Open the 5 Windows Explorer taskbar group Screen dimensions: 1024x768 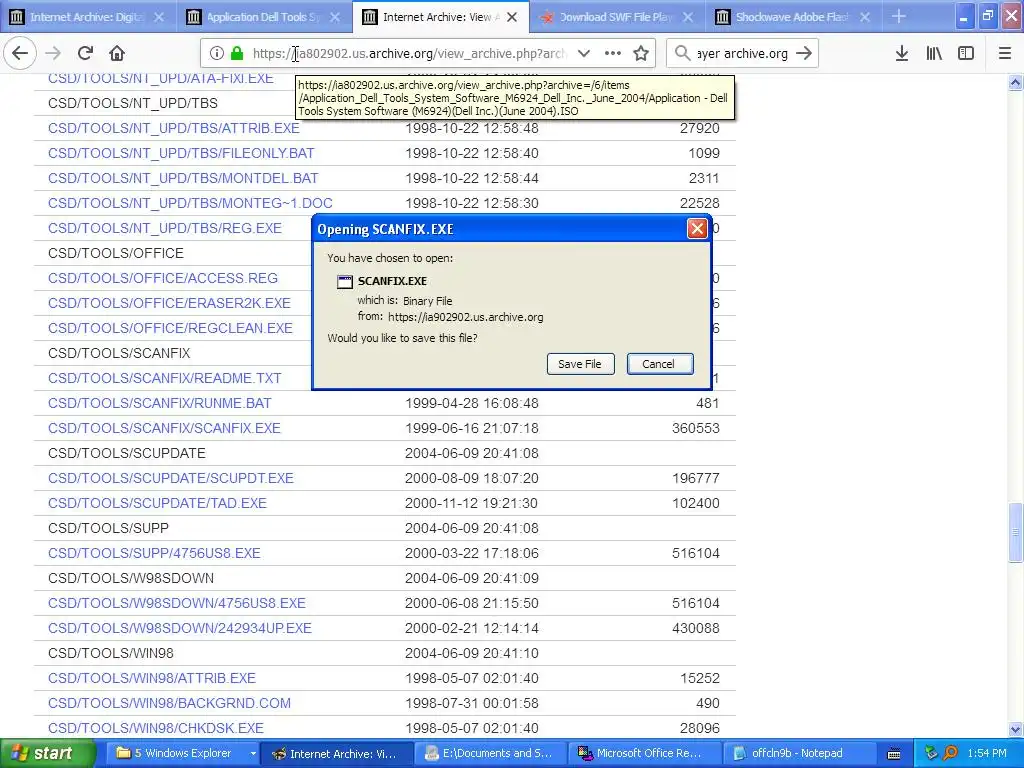click(x=184, y=754)
